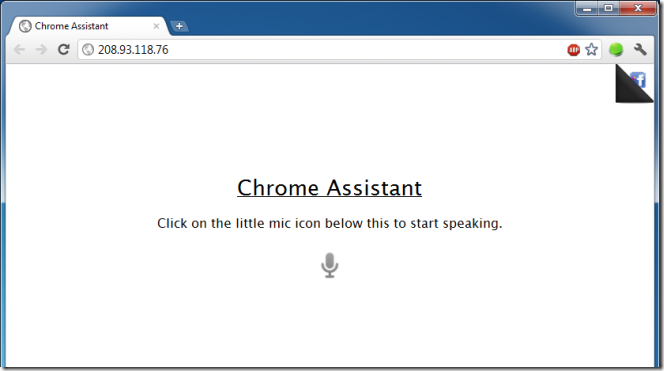Close the Chrome Assistant tab

coord(156,26)
